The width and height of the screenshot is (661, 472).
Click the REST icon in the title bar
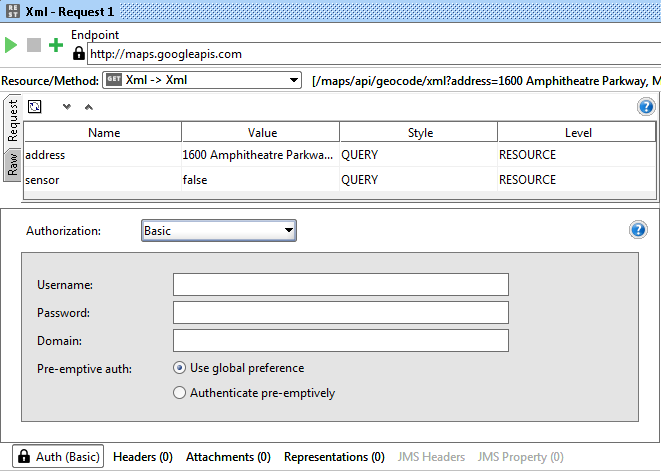tap(13, 11)
